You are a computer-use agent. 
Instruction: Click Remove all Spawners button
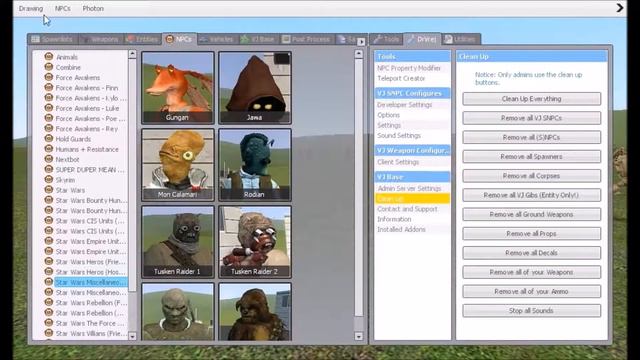tap(531, 156)
